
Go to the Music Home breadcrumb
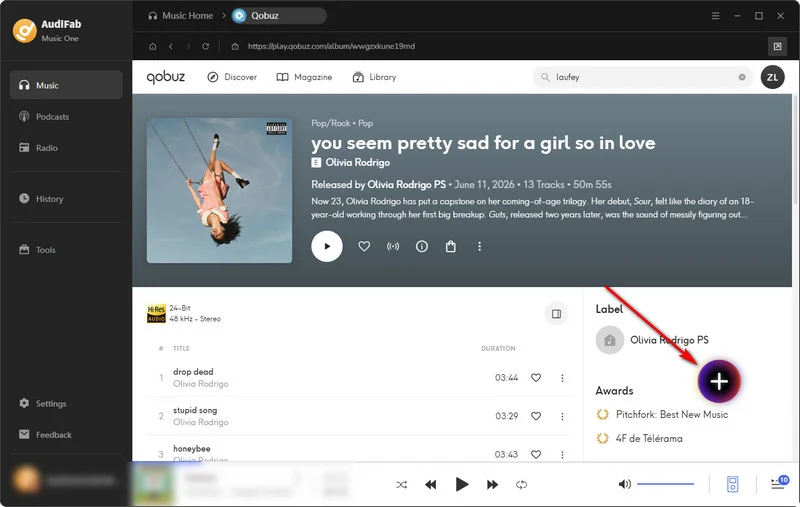181,16
